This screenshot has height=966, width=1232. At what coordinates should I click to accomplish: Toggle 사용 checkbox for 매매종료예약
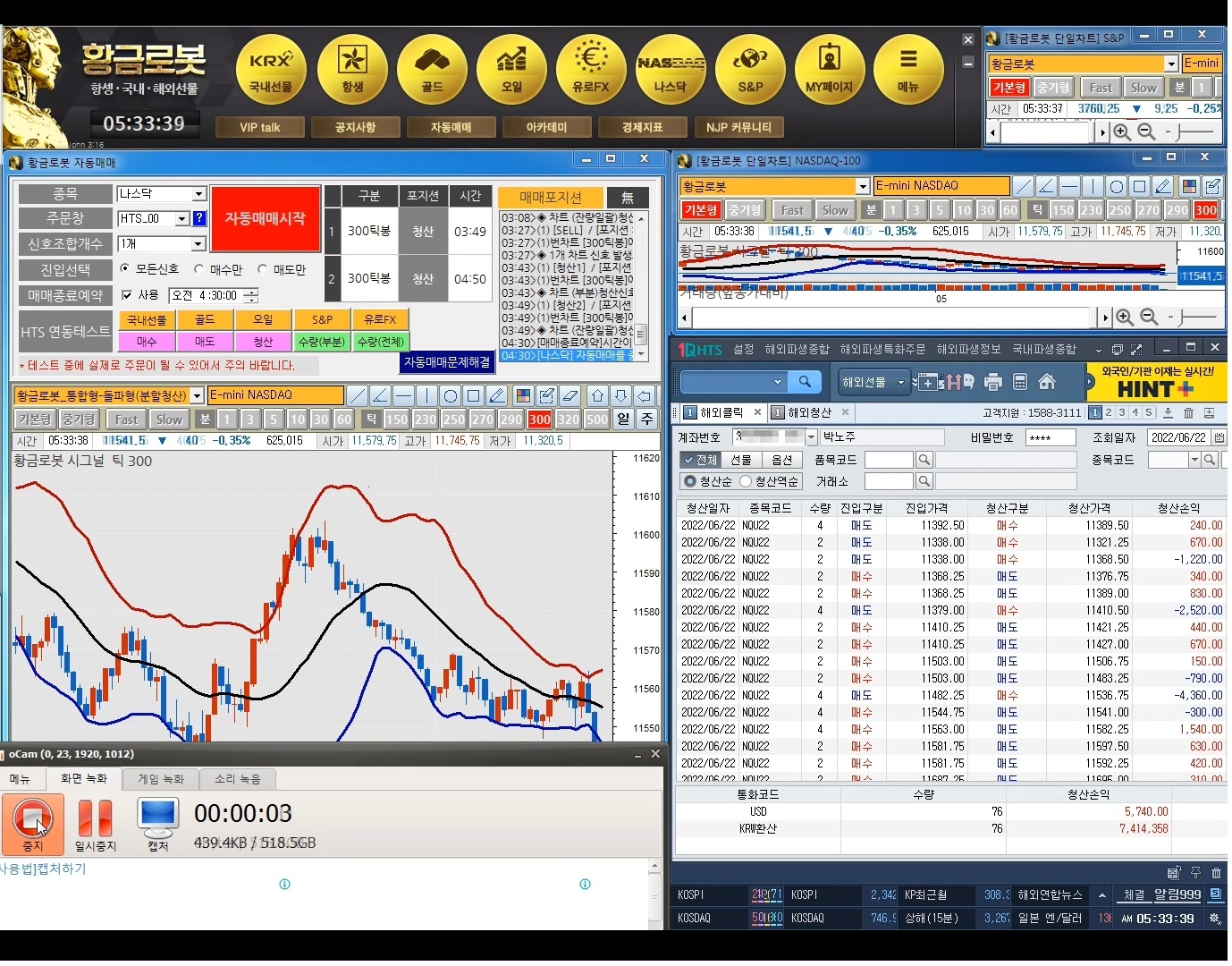tap(126, 295)
